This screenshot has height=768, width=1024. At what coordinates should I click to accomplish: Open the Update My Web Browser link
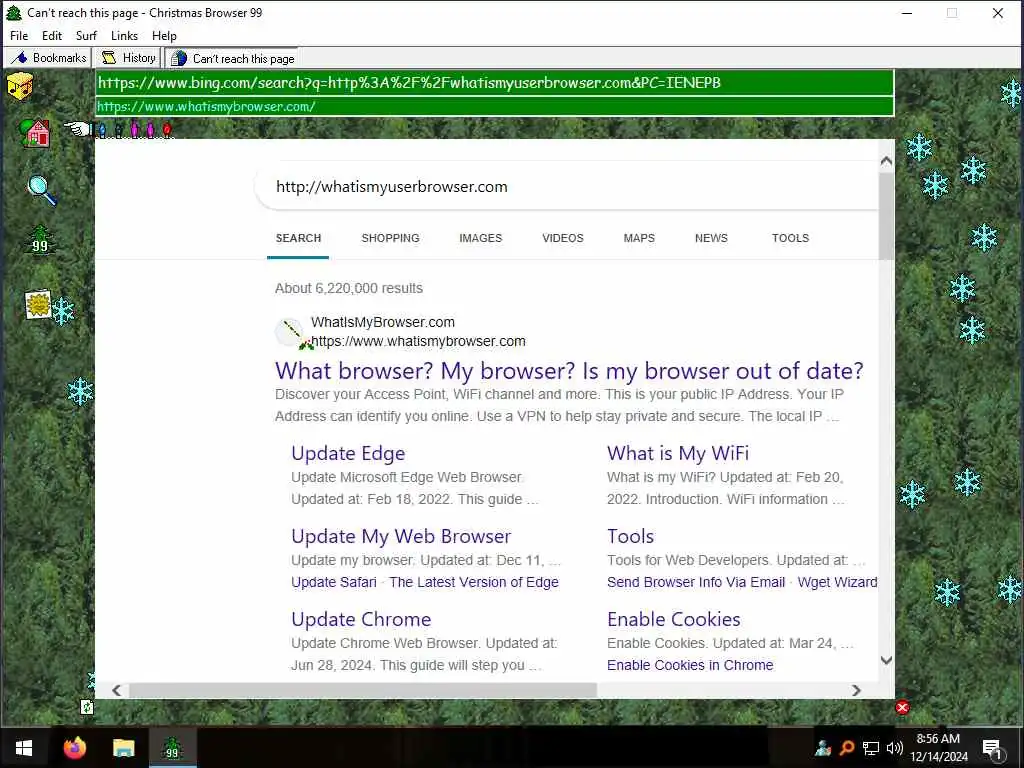pos(401,536)
